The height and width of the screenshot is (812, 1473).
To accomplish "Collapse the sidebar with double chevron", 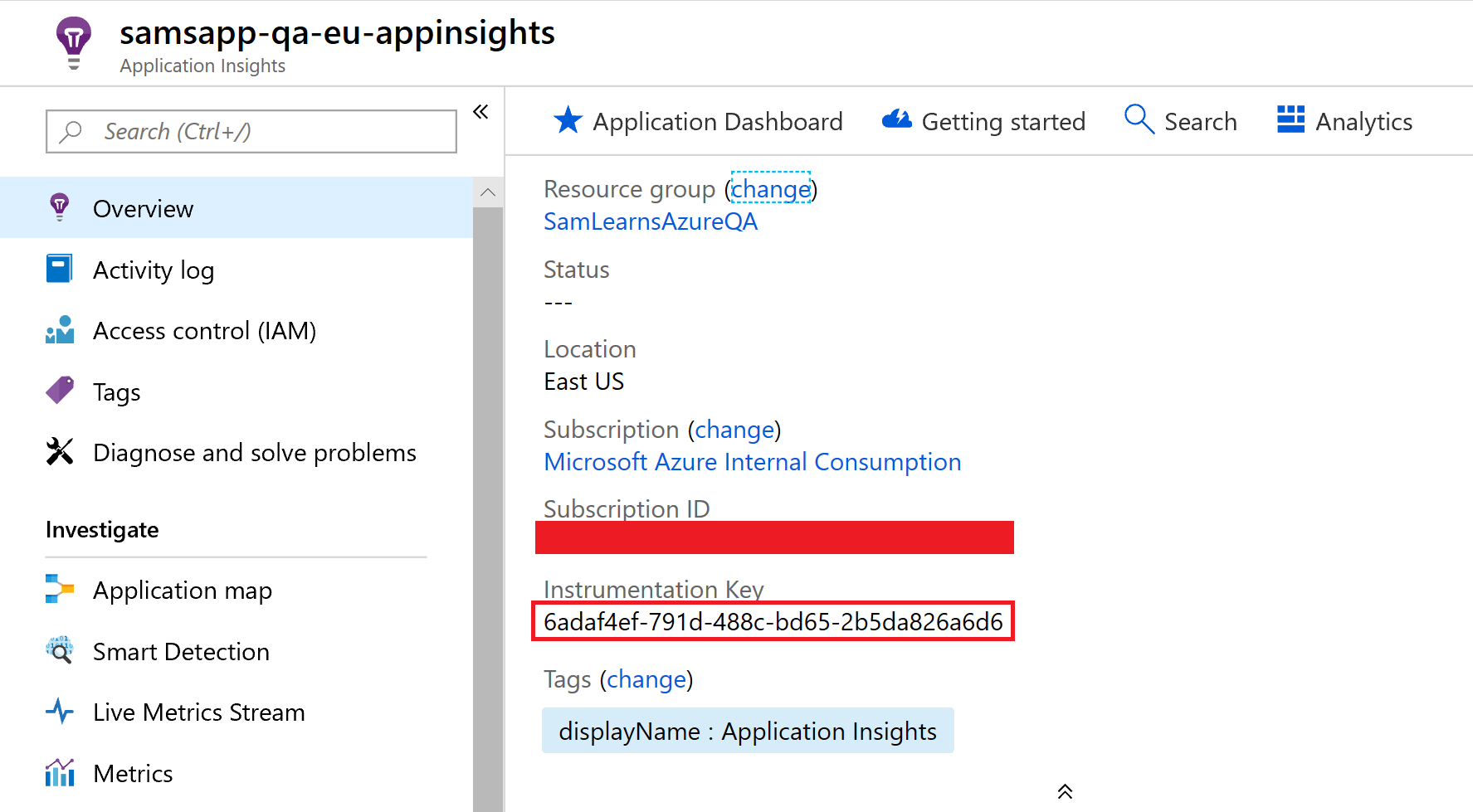I will click(x=480, y=112).
